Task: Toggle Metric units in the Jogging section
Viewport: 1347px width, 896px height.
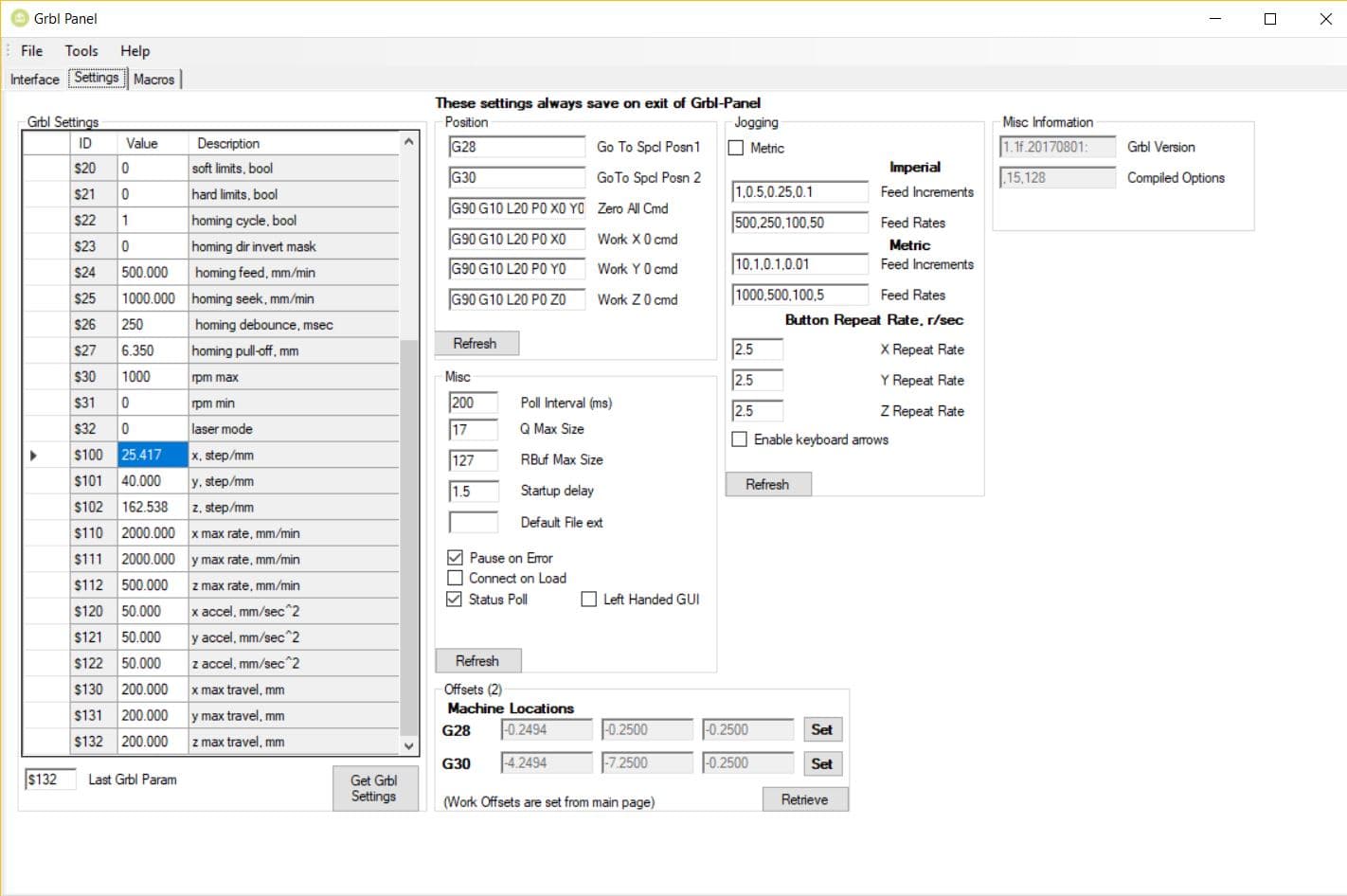Action: click(x=736, y=148)
